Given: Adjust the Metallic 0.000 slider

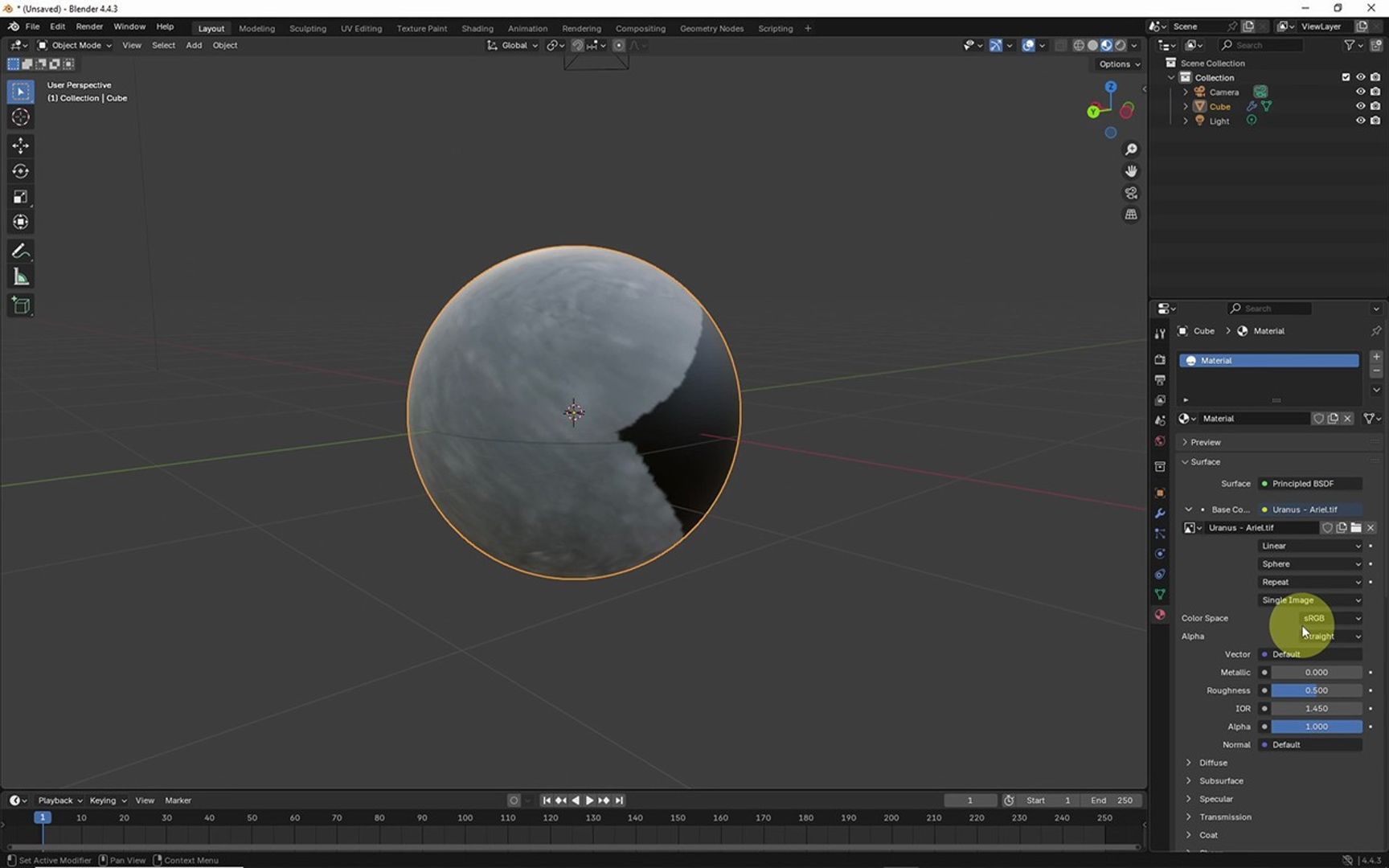Looking at the screenshot, I should 1317,673.
